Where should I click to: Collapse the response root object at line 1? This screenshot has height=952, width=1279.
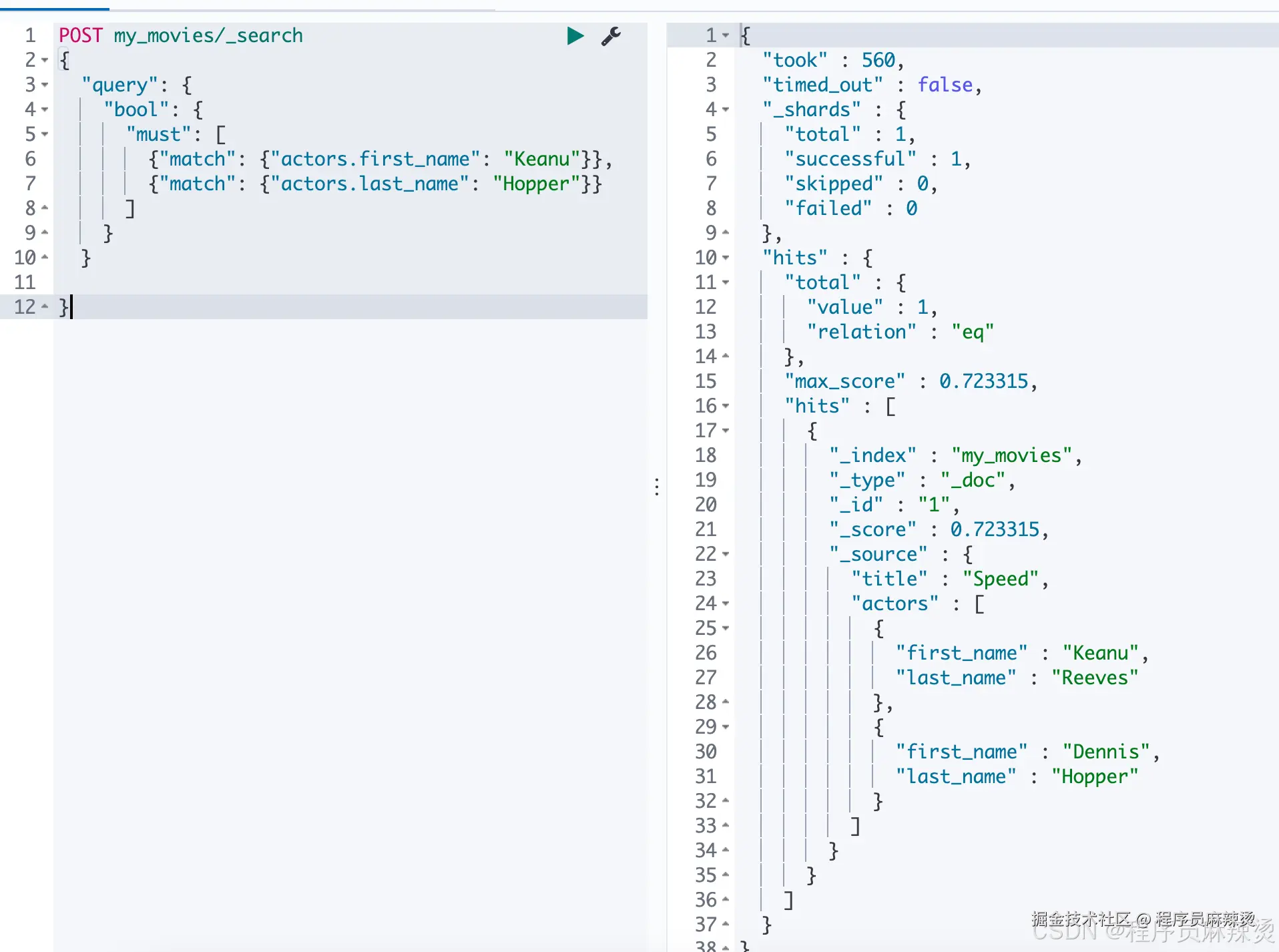pyautogui.click(x=726, y=35)
